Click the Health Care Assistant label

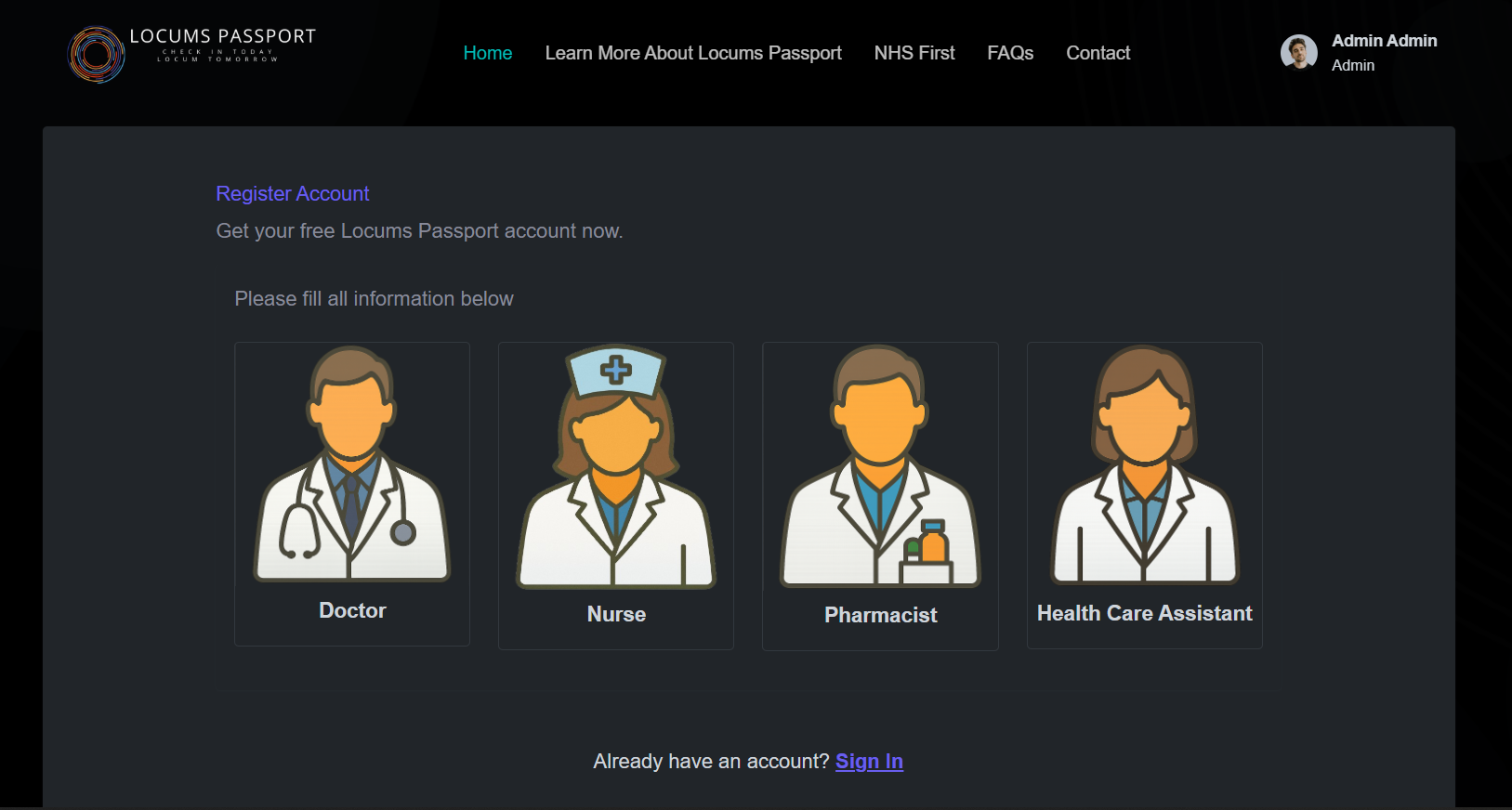pos(1145,613)
